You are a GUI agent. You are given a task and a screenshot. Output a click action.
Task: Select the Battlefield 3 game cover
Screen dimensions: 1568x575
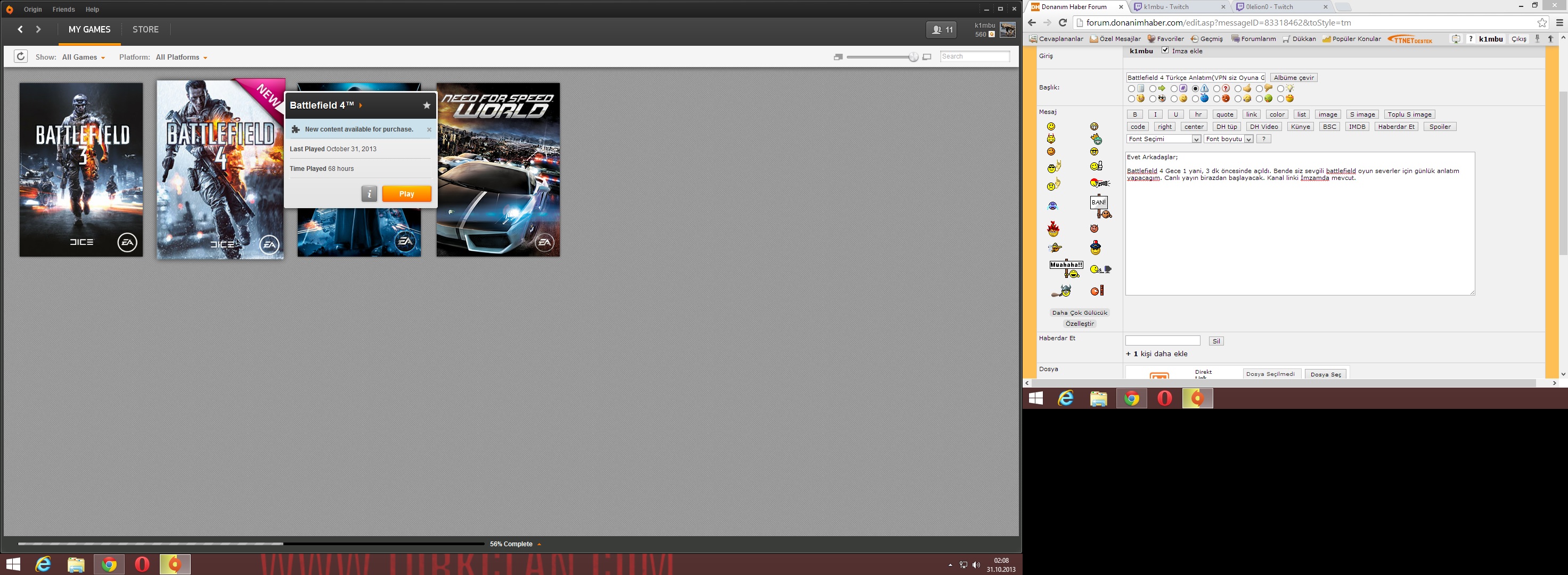click(81, 170)
